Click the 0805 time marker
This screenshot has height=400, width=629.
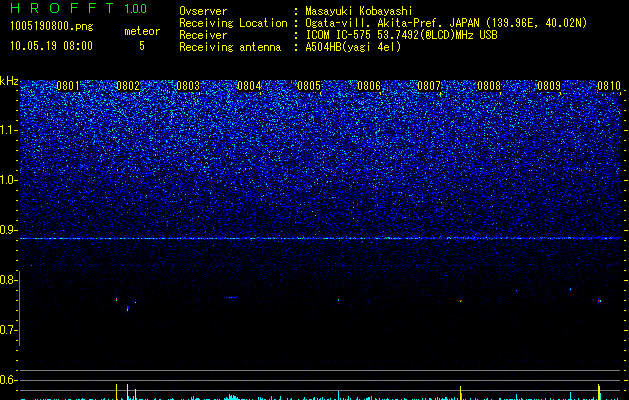pyautogui.click(x=309, y=86)
